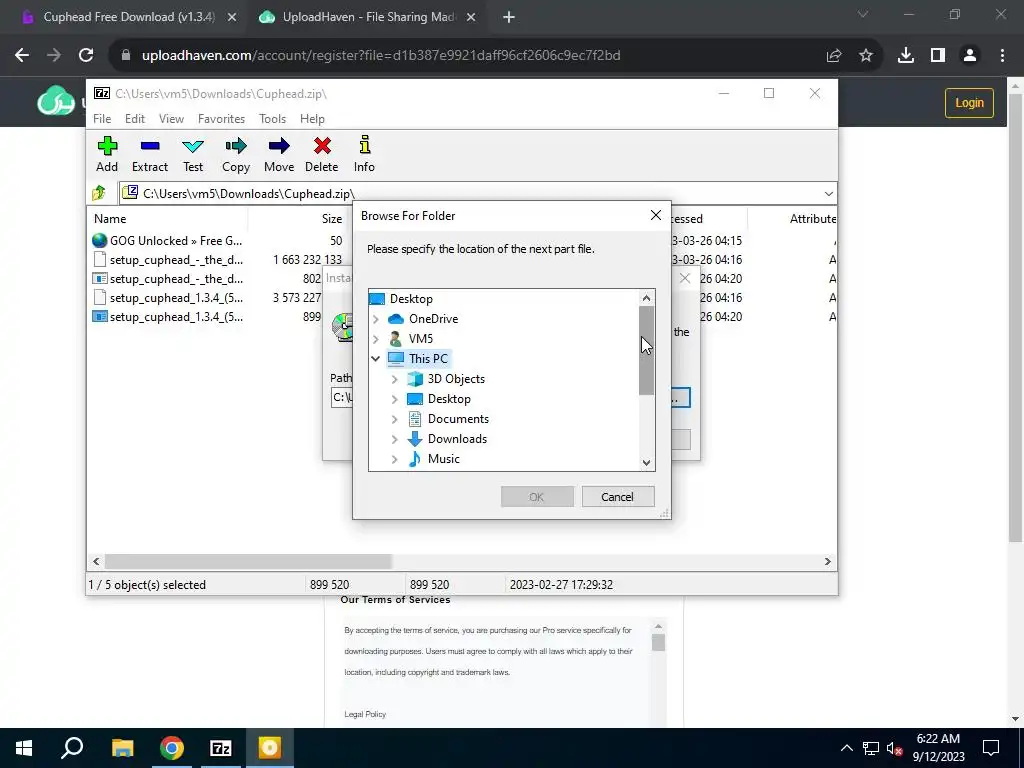Click the 7-Zip horizontal scrollbar left arrow
The image size is (1024, 768).
coord(96,562)
